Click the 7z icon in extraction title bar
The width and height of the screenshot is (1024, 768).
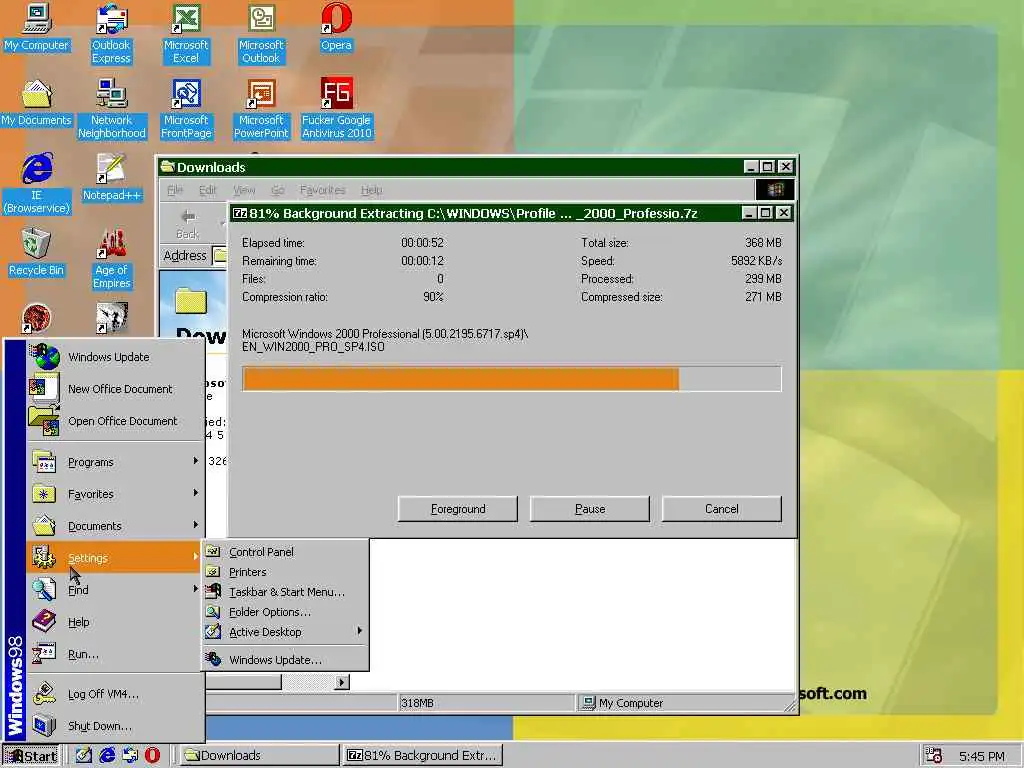click(240, 213)
